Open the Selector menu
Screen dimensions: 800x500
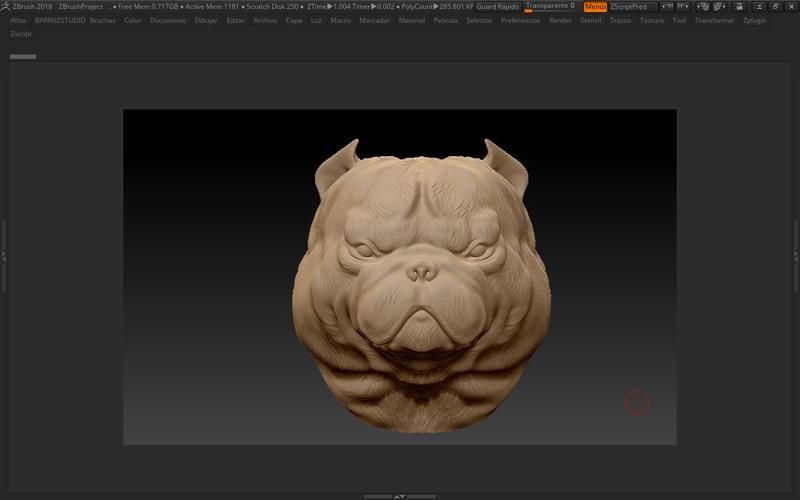(479, 20)
